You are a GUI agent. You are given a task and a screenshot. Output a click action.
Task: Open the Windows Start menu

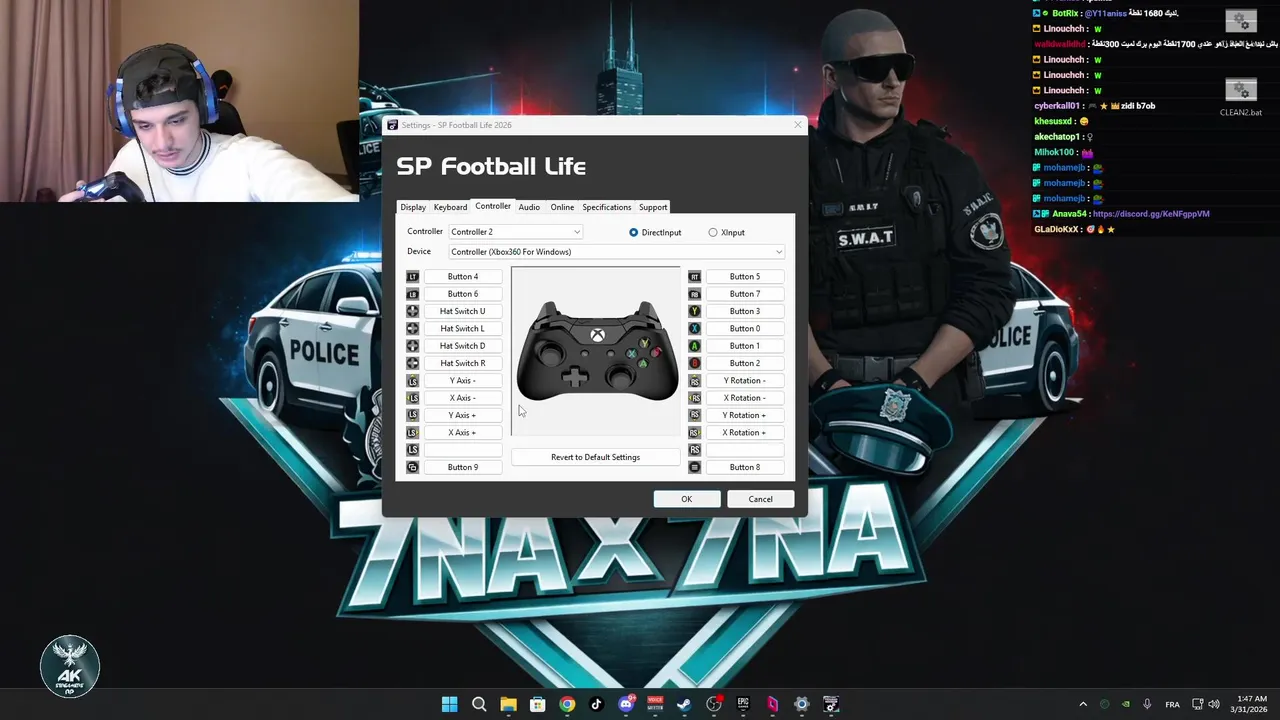pyautogui.click(x=450, y=704)
